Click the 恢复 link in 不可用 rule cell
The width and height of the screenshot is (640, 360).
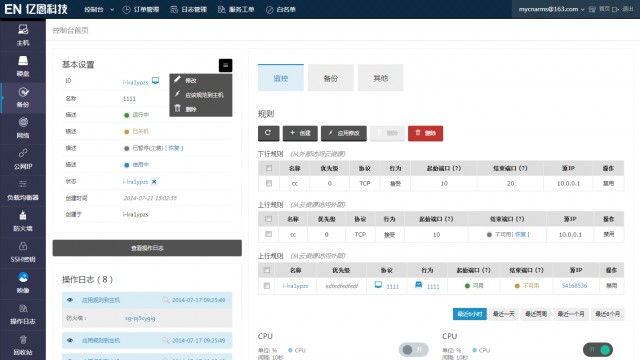[520, 234]
